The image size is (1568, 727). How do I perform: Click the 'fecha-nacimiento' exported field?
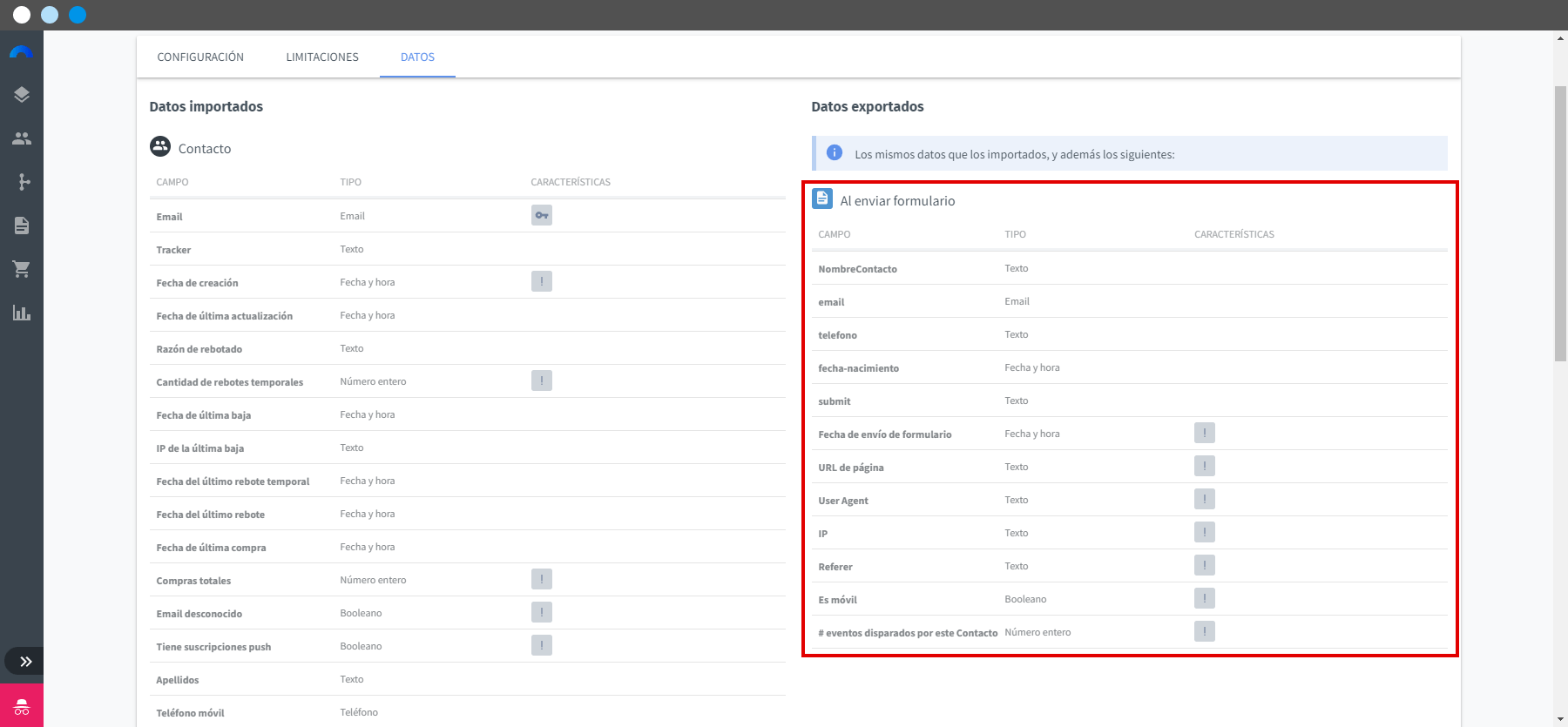tap(858, 368)
